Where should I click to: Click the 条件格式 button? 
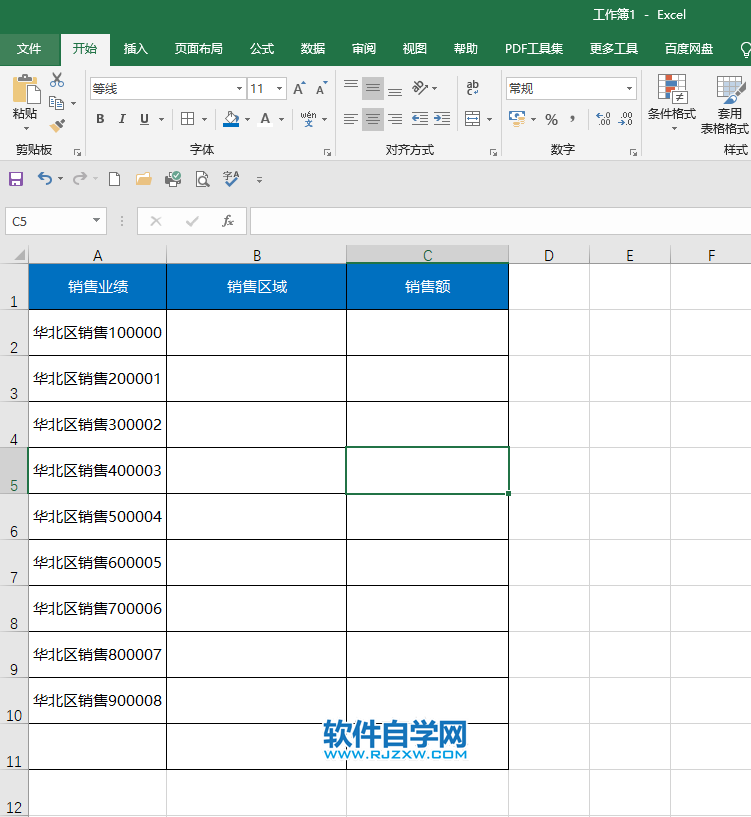pyautogui.click(x=671, y=100)
